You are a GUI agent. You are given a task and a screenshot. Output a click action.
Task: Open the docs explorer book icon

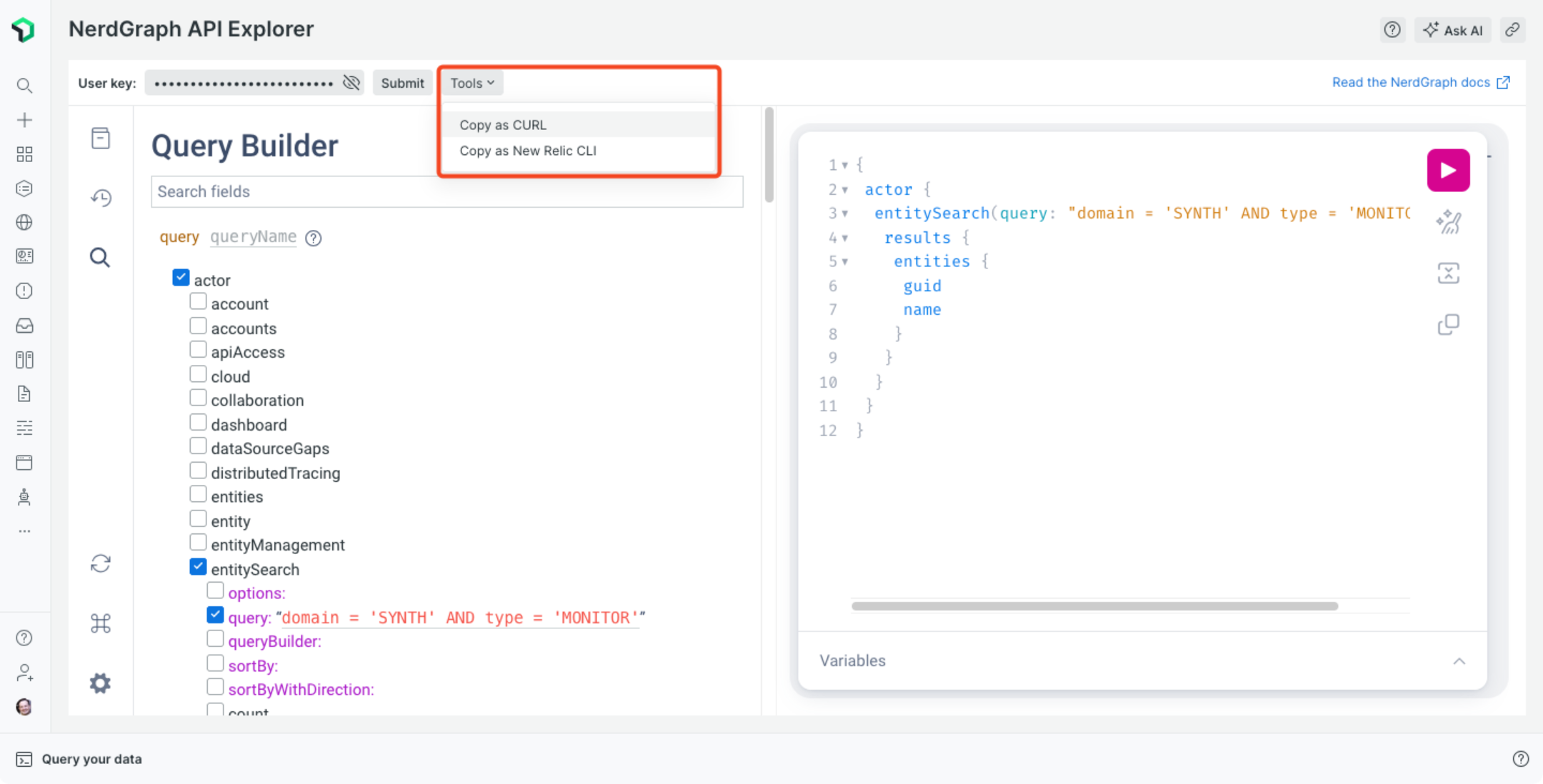coord(101,138)
